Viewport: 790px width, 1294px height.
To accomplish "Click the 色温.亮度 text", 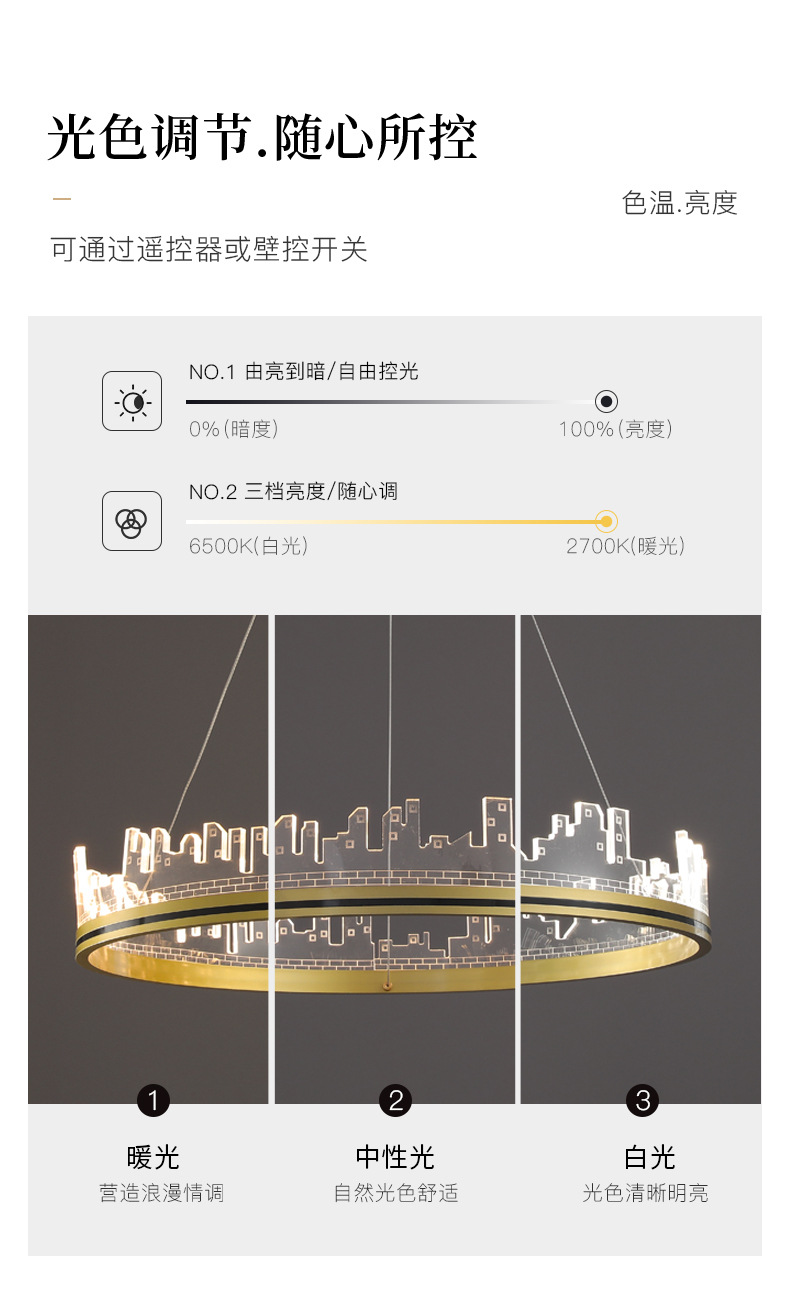I will click(x=680, y=203).
